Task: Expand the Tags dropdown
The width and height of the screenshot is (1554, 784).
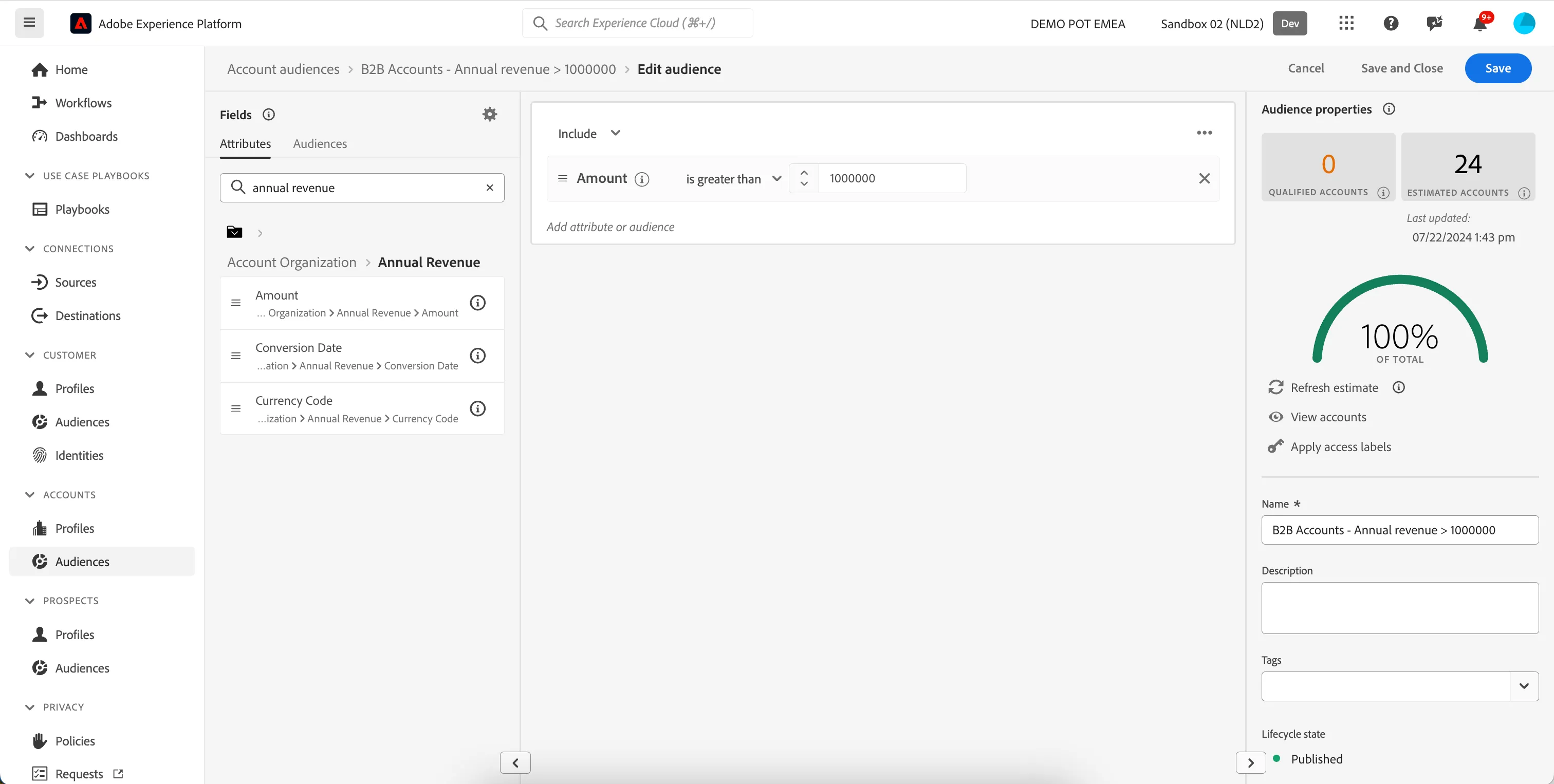Action: tap(1524, 686)
